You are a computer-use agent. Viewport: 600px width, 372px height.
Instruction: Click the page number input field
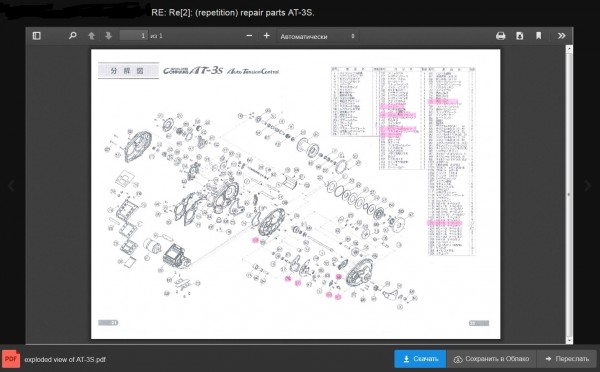[134, 36]
